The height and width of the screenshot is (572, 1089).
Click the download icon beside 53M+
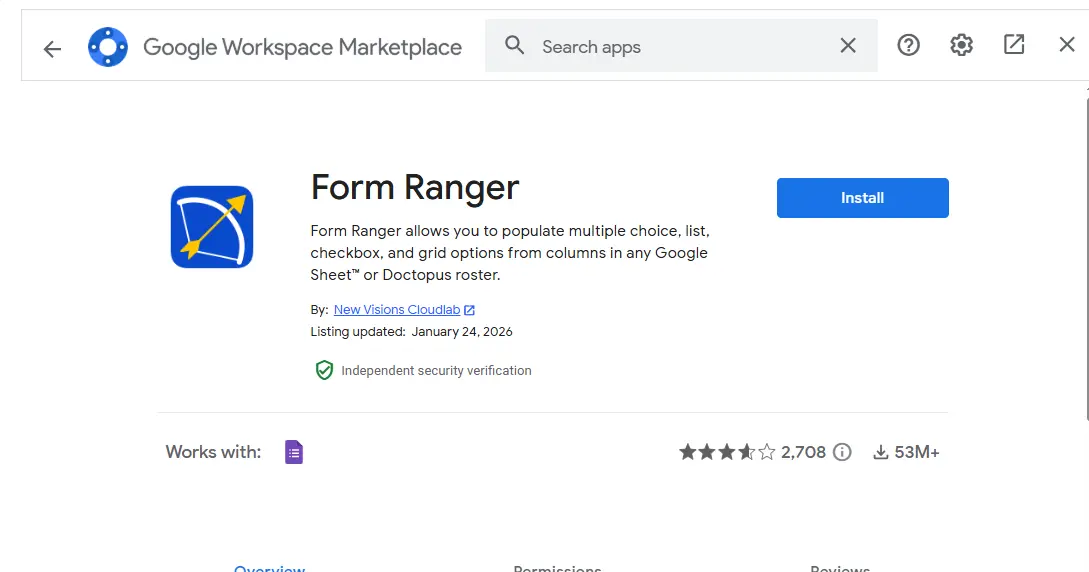point(881,452)
